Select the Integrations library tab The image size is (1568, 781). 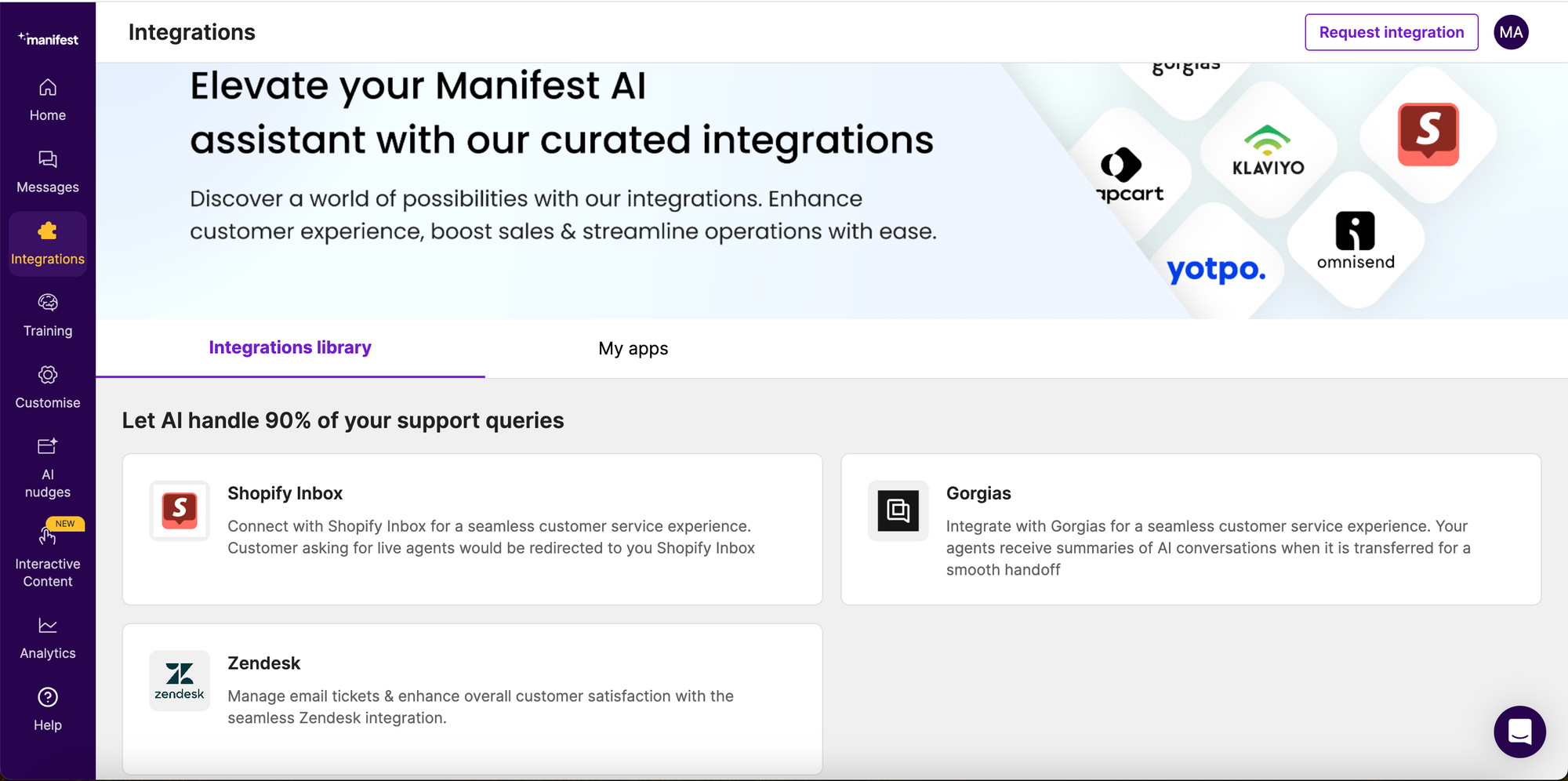(x=289, y=347)
